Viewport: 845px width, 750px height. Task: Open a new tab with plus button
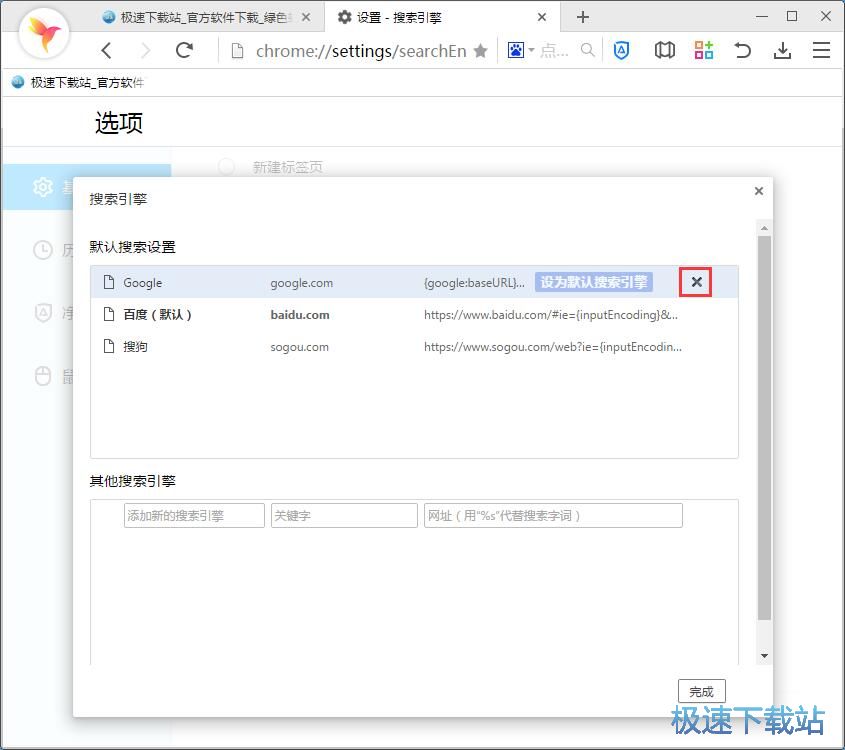click(x=583, y=17)
